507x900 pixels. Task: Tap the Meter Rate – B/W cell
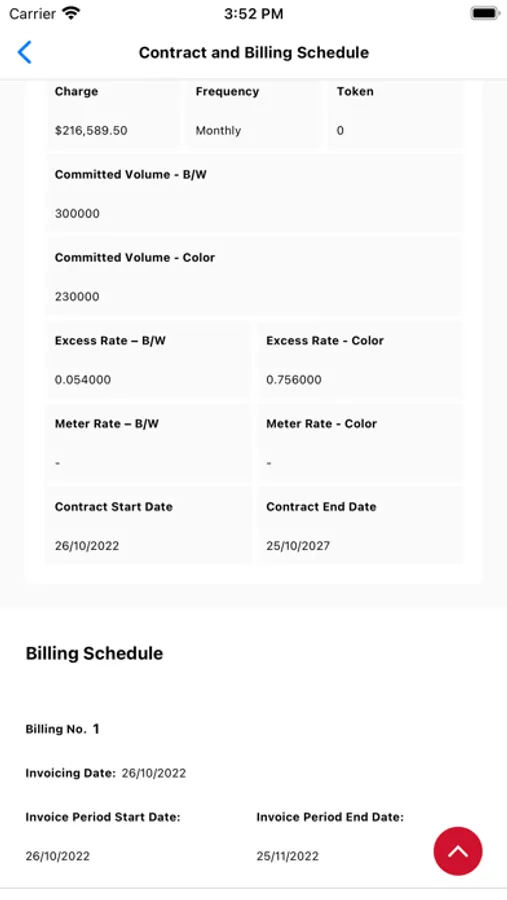(x=149, y=443)
